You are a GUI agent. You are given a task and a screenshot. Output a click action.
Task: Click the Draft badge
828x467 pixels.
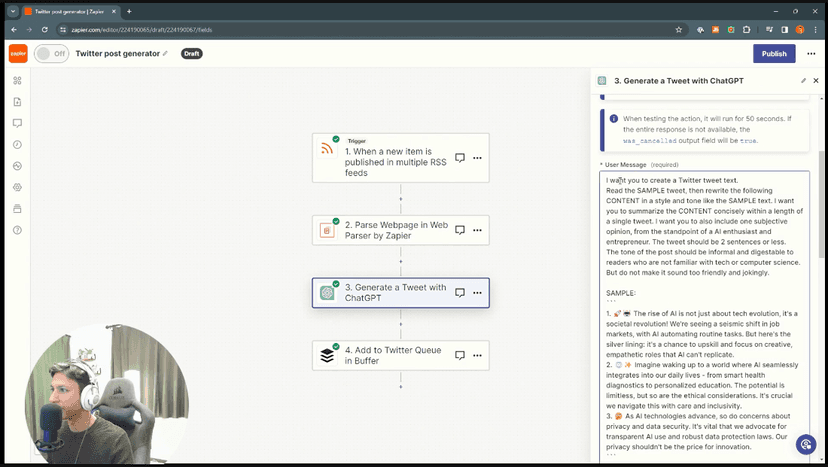pyautogui.click(x=192, y=53)
